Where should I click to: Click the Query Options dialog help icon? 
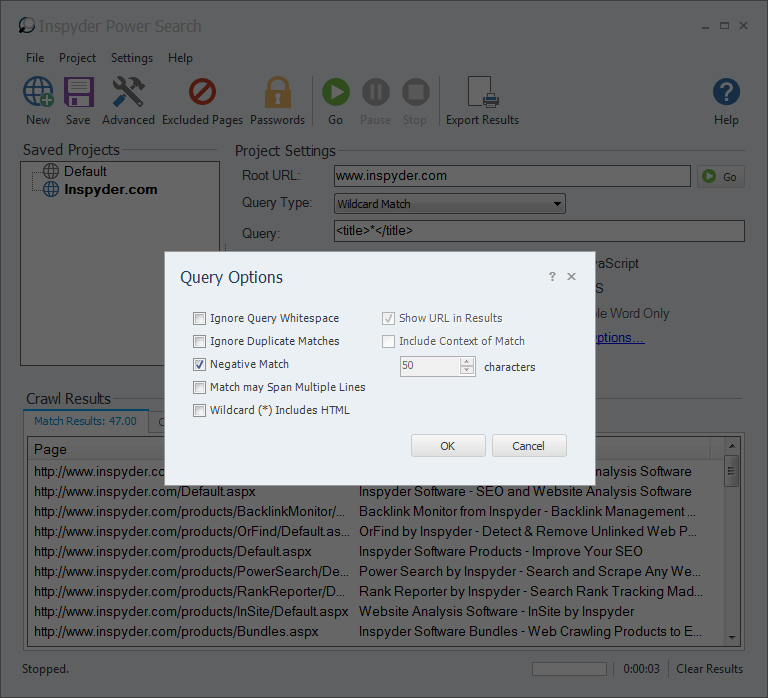(x=552, y=277)
